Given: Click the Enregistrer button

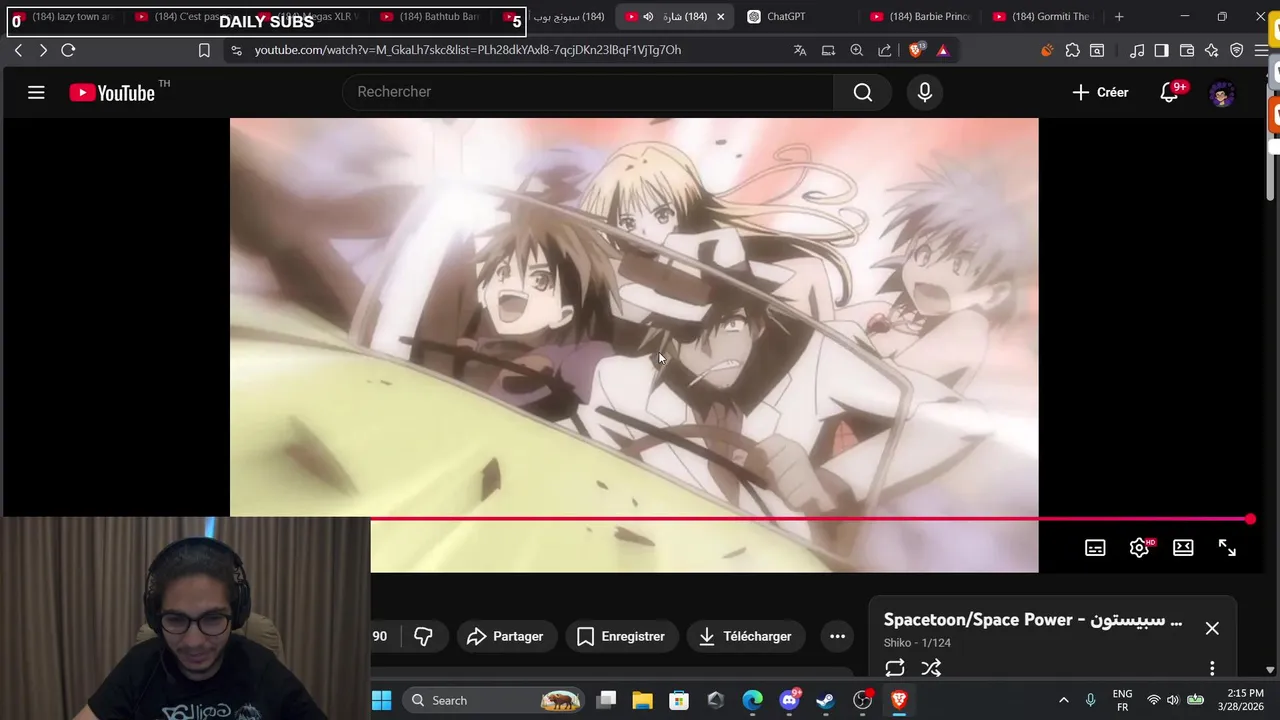Looking at the screenshot, I should coord(621,636).
